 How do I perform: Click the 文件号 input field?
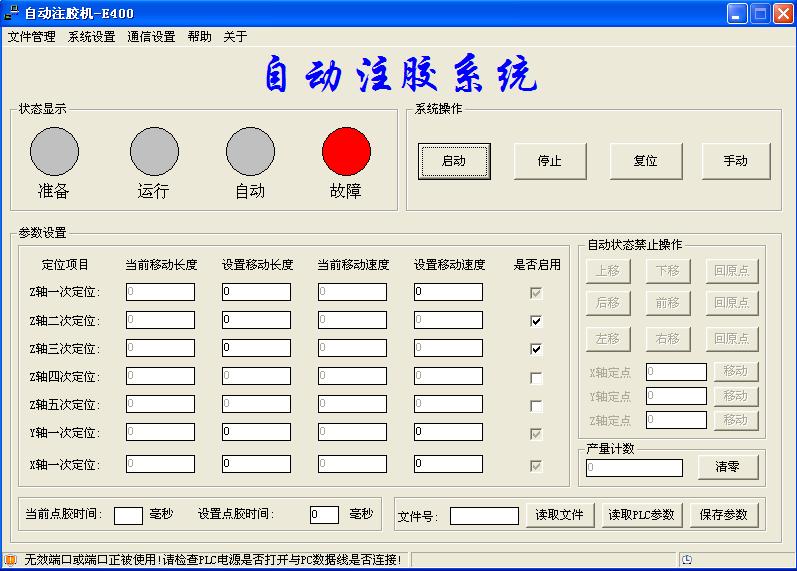tap(484, 516)
